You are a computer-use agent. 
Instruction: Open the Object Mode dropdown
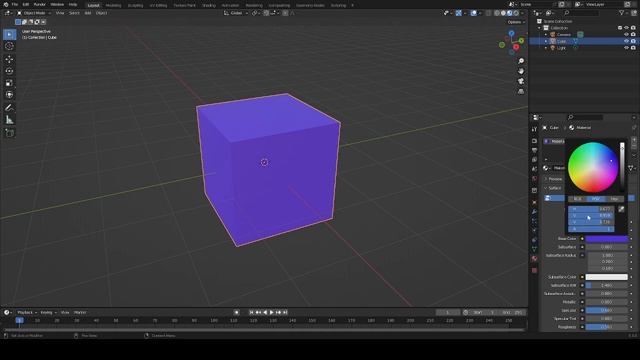pyautogui.click(x=34, y=13)
